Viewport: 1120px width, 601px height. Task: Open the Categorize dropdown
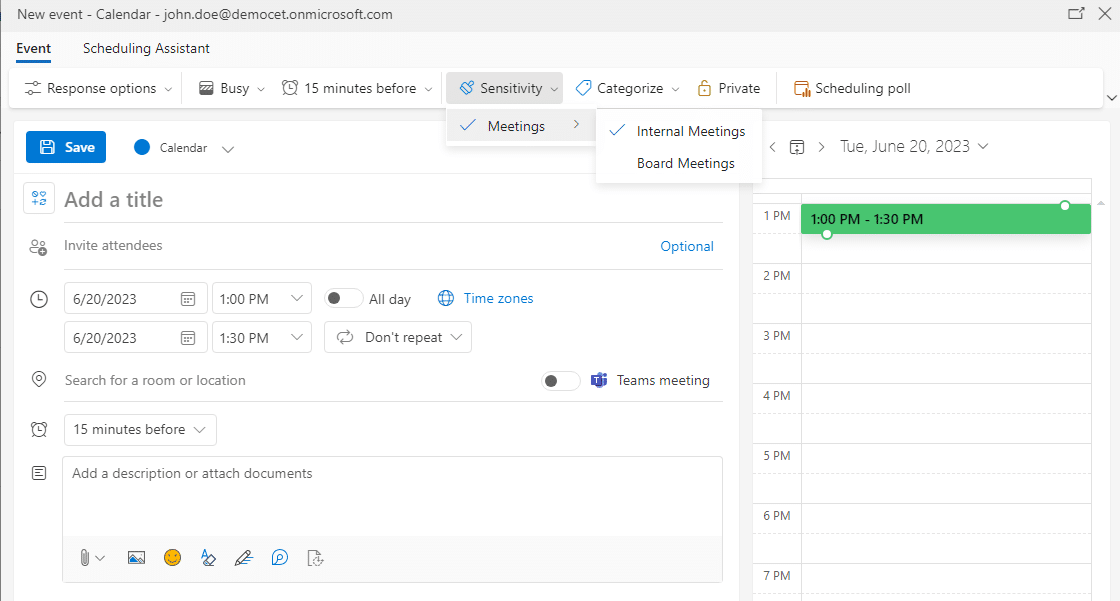(628, 88)
